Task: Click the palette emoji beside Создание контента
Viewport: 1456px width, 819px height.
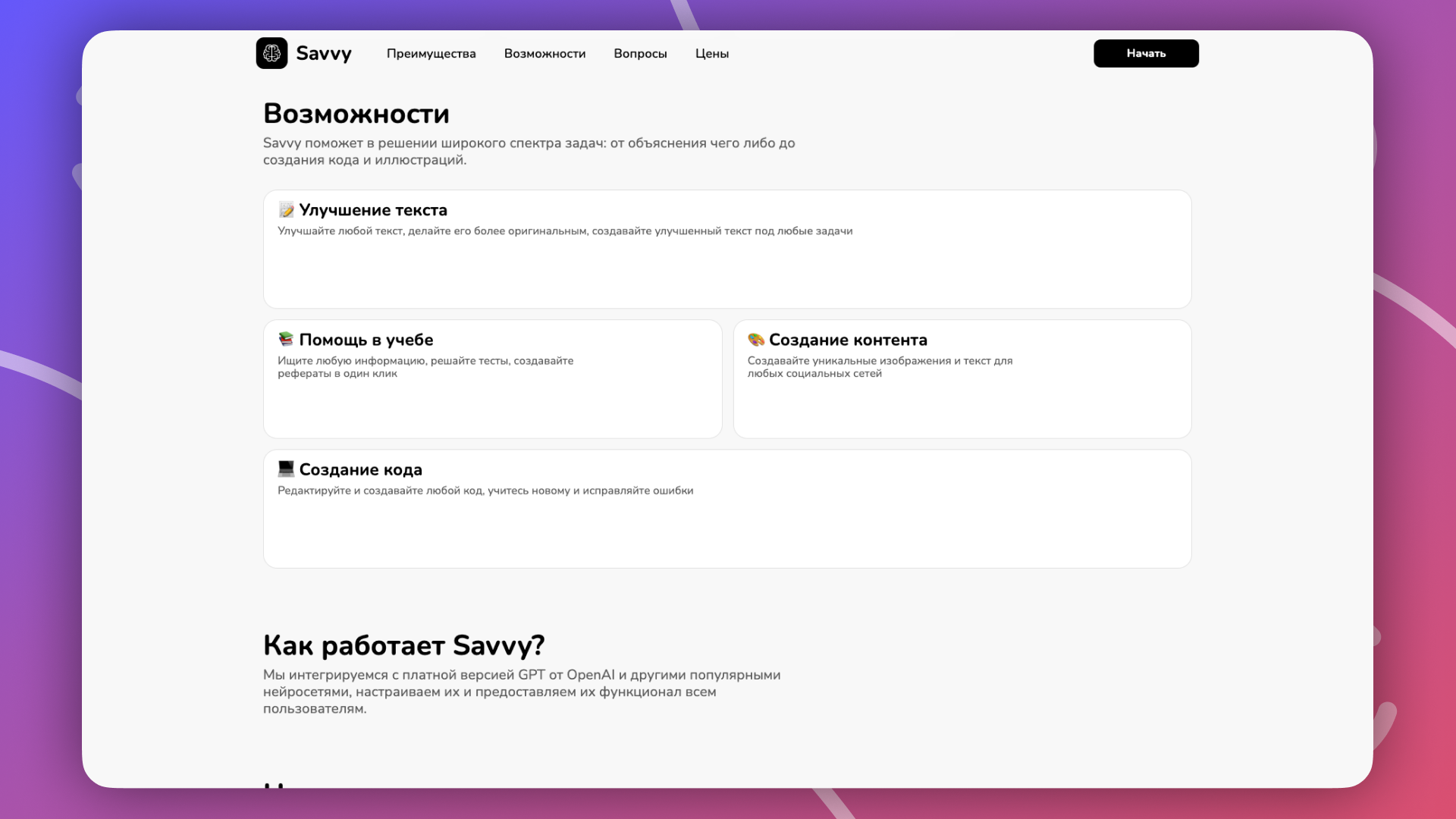Action: tap(755, 339)
